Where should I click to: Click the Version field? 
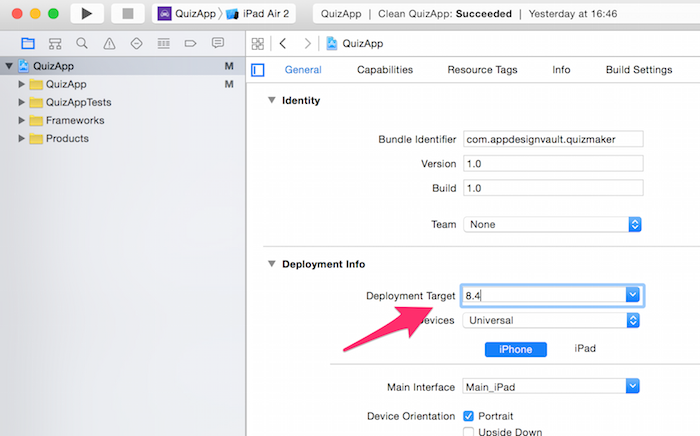(553, 164)
